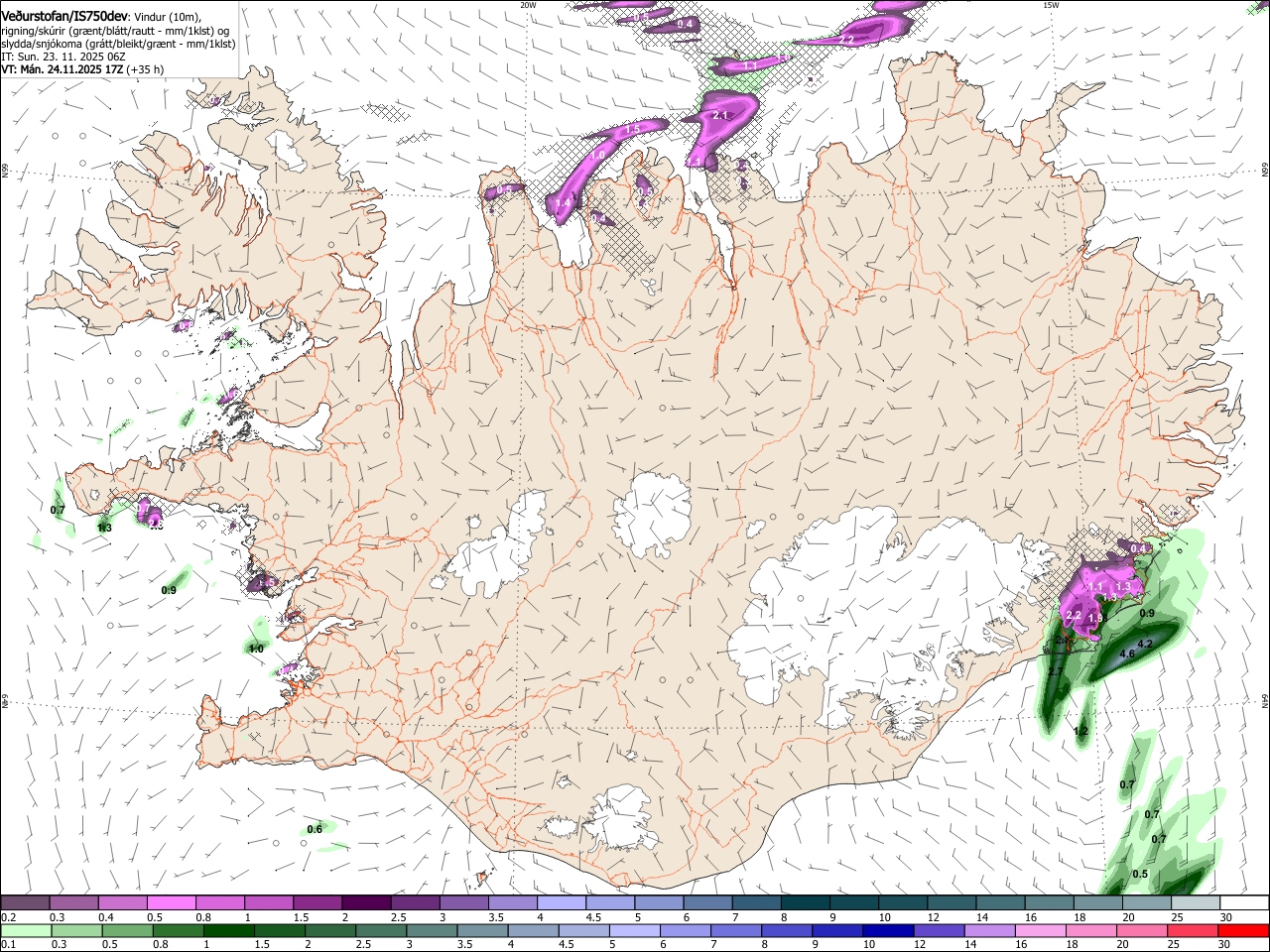This screenshot has width=1270, height=952.
Task: Click the 20W longitude label
Action: [x=528, y=4]
